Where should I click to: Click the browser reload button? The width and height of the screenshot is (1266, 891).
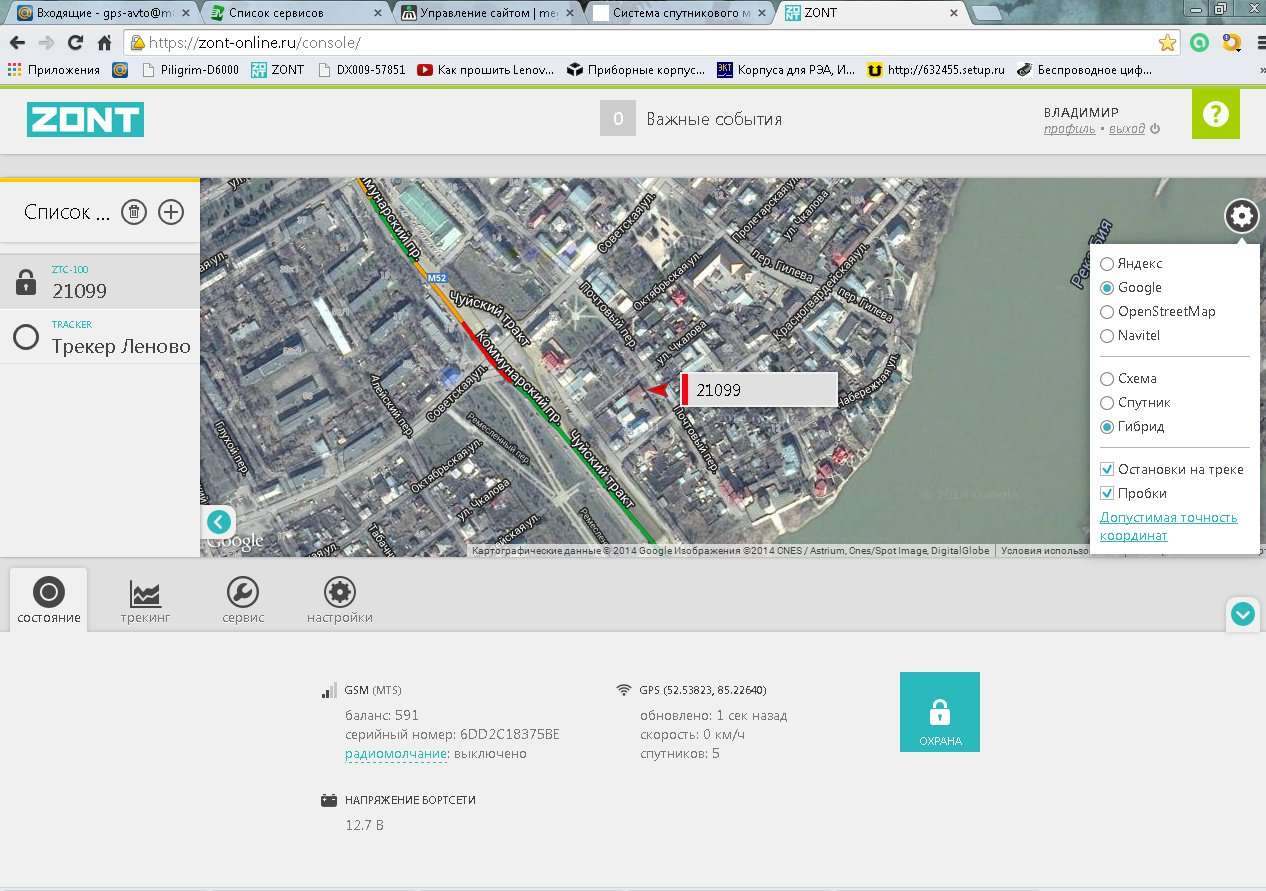[x=75, y=43]
